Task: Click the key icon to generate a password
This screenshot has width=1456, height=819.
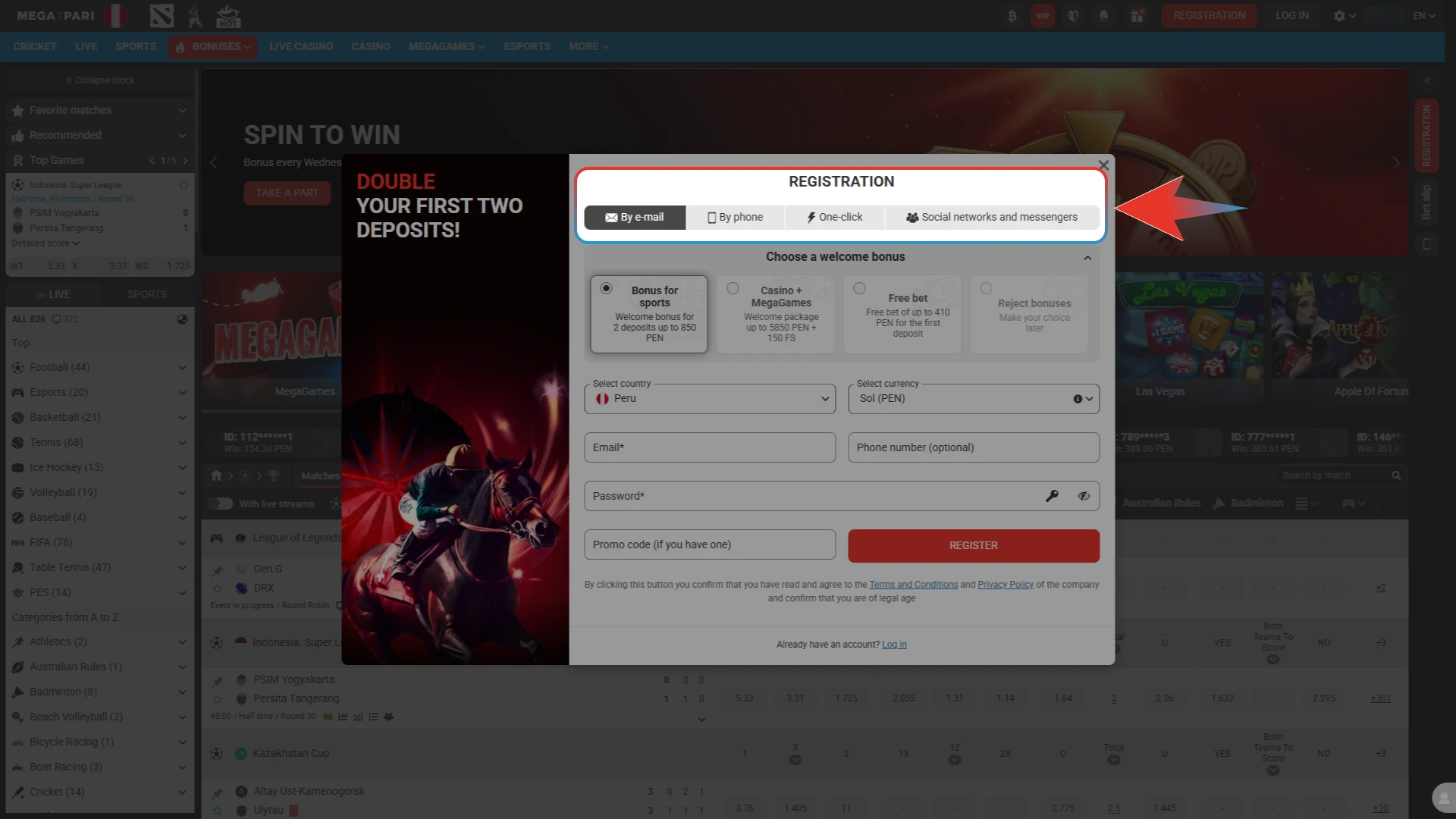Action: coord(1052,496)
